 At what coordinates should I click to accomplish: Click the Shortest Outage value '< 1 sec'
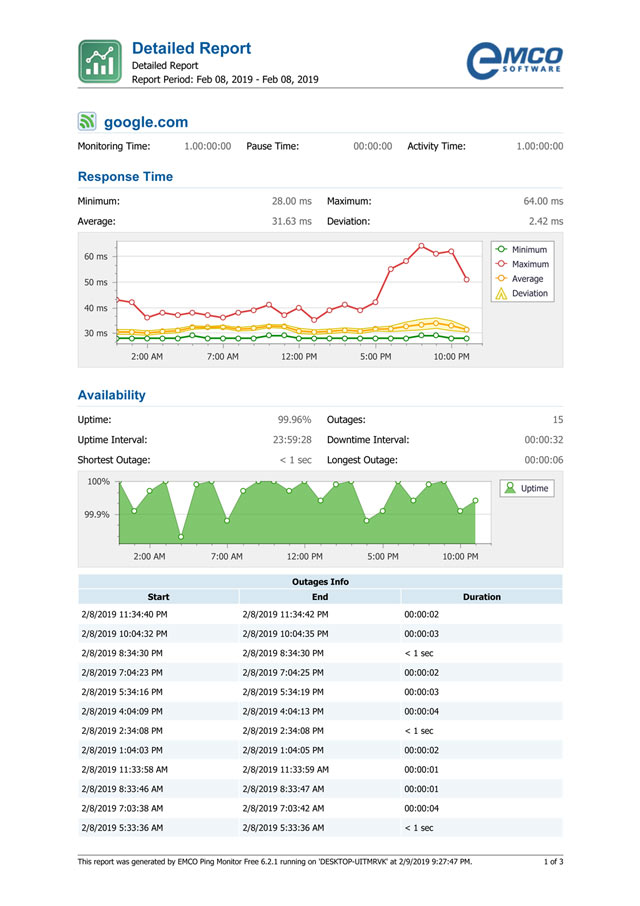[296, 460]
